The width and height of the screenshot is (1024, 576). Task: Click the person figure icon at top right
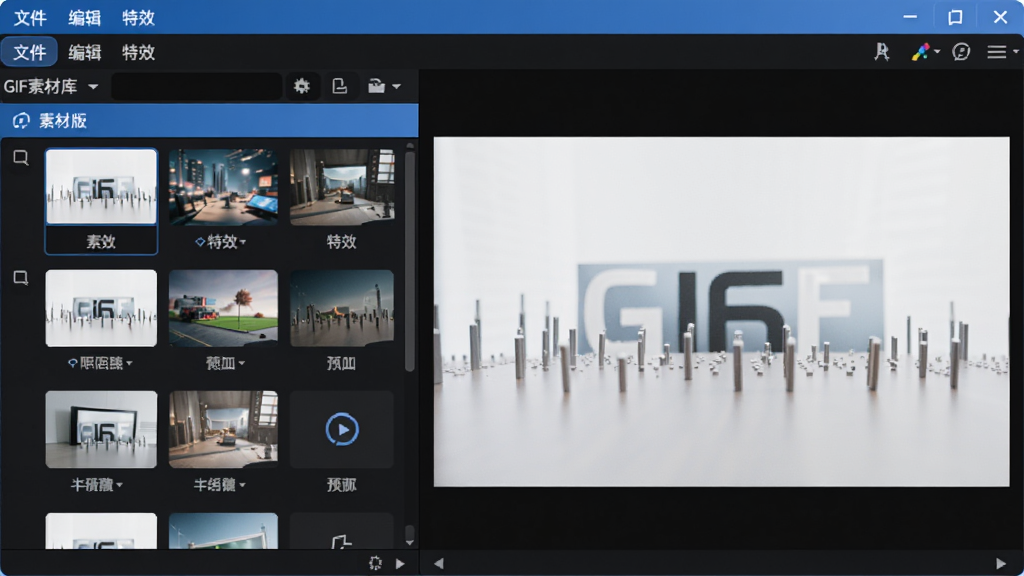click(x=882, y=52)
